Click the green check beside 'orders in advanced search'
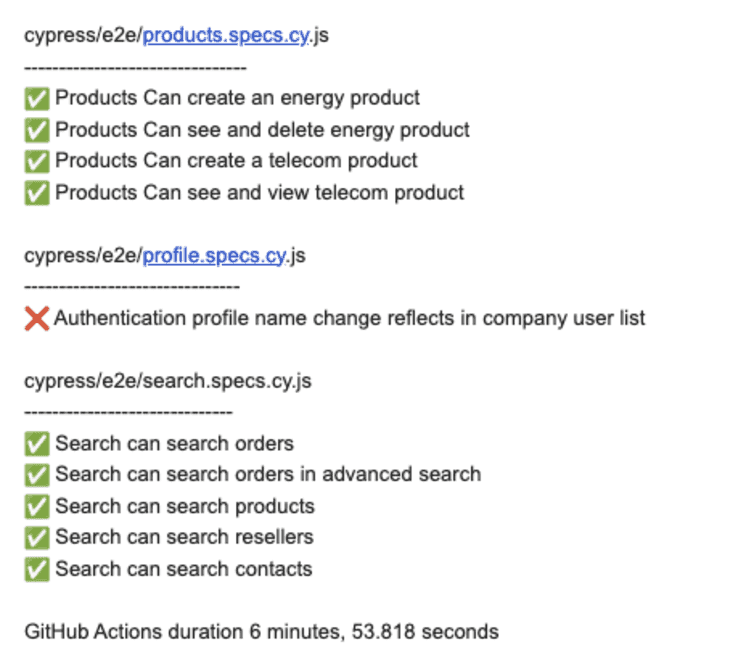The image size is (754, 666). (37, 474)
